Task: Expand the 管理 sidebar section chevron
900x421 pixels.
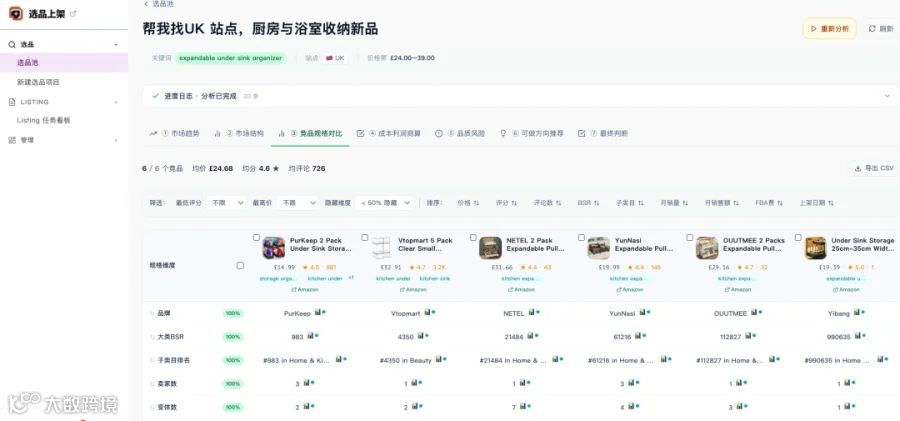Action: coord(116,140)
